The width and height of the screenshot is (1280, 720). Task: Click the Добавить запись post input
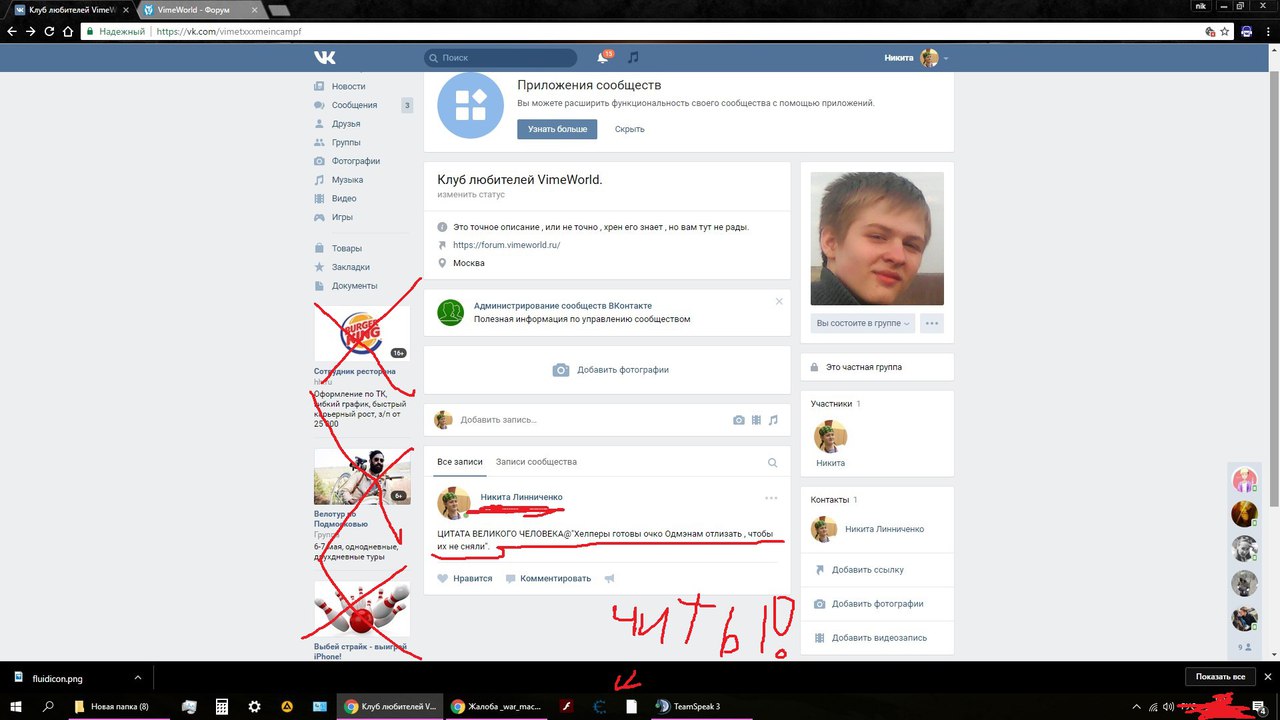590,420
